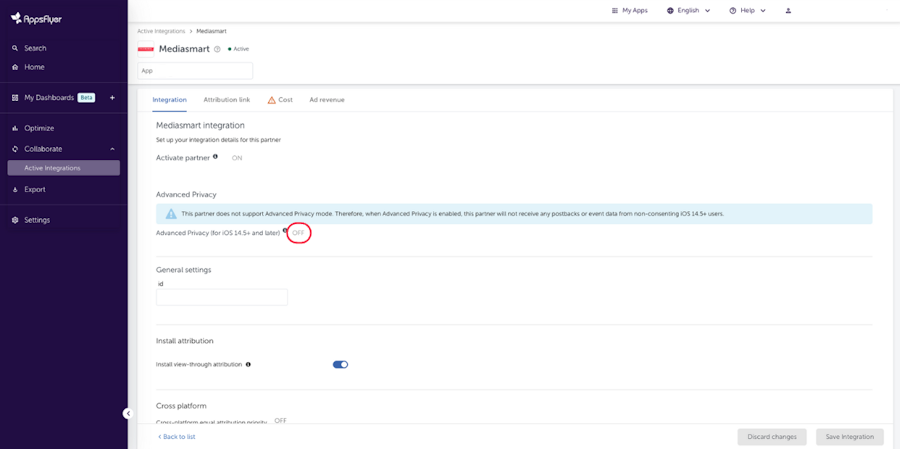Click the Export sidebar icon
The height and width of the screenshot is (449, 900).
click(15, 189)
